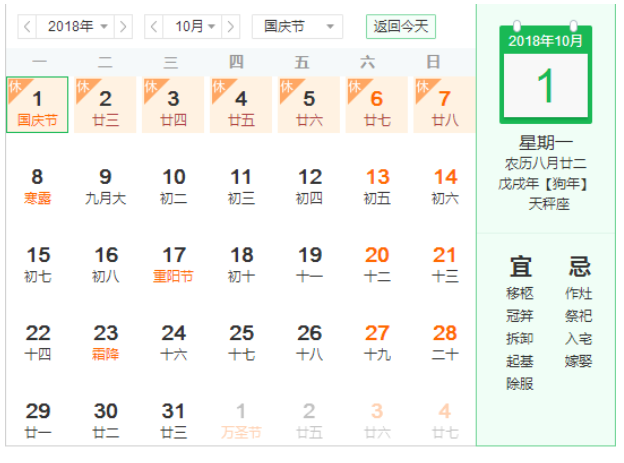The image size is (624, 463).
Task: Select October 16 初八
Action: click(x=105, y=264)
